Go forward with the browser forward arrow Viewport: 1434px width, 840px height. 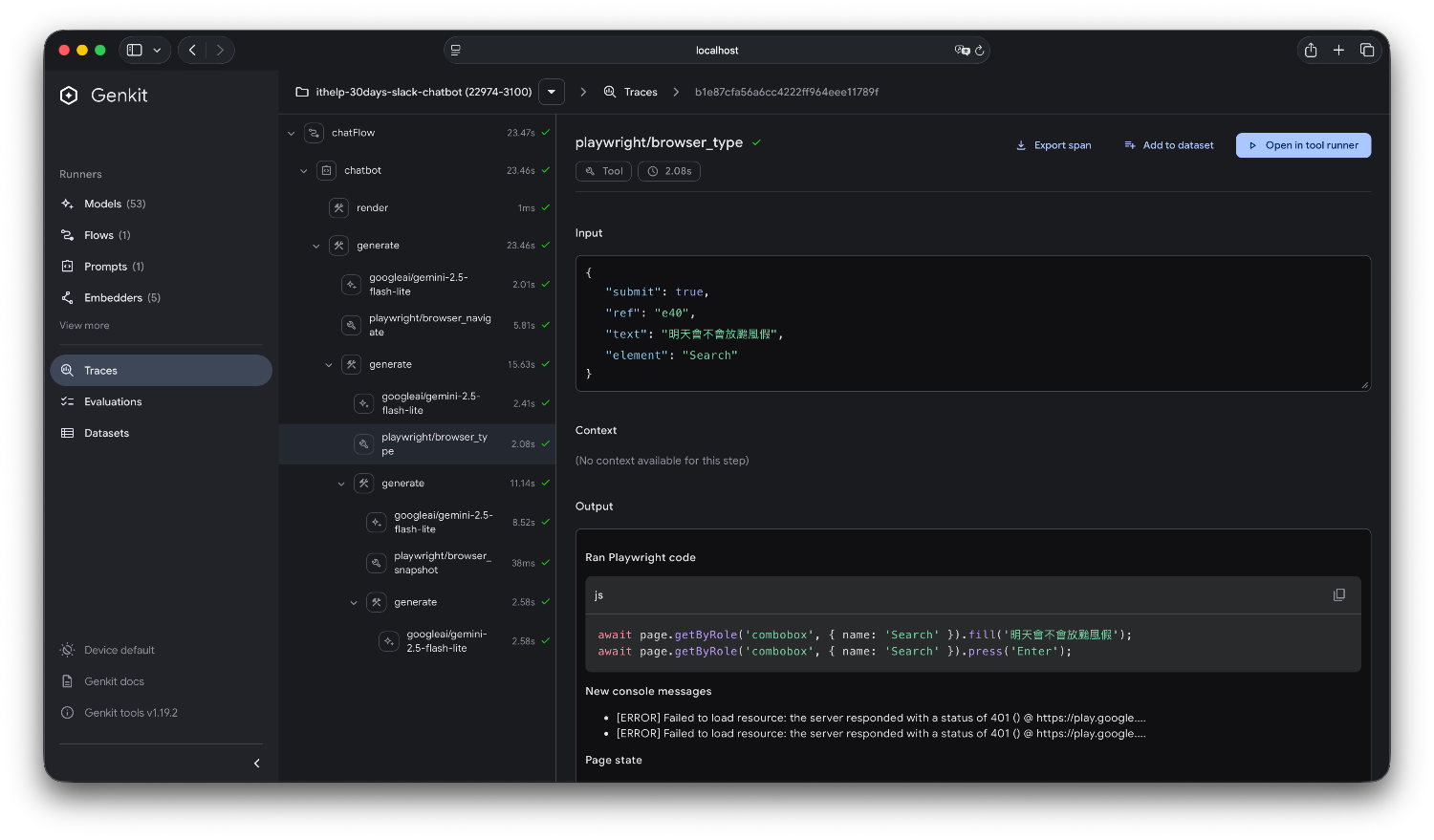220,51
